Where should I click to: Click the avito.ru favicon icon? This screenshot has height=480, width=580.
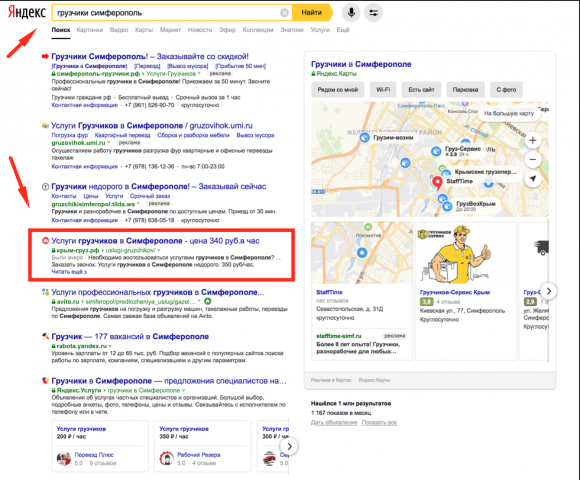pyautogui.click(x=45, y=292)
